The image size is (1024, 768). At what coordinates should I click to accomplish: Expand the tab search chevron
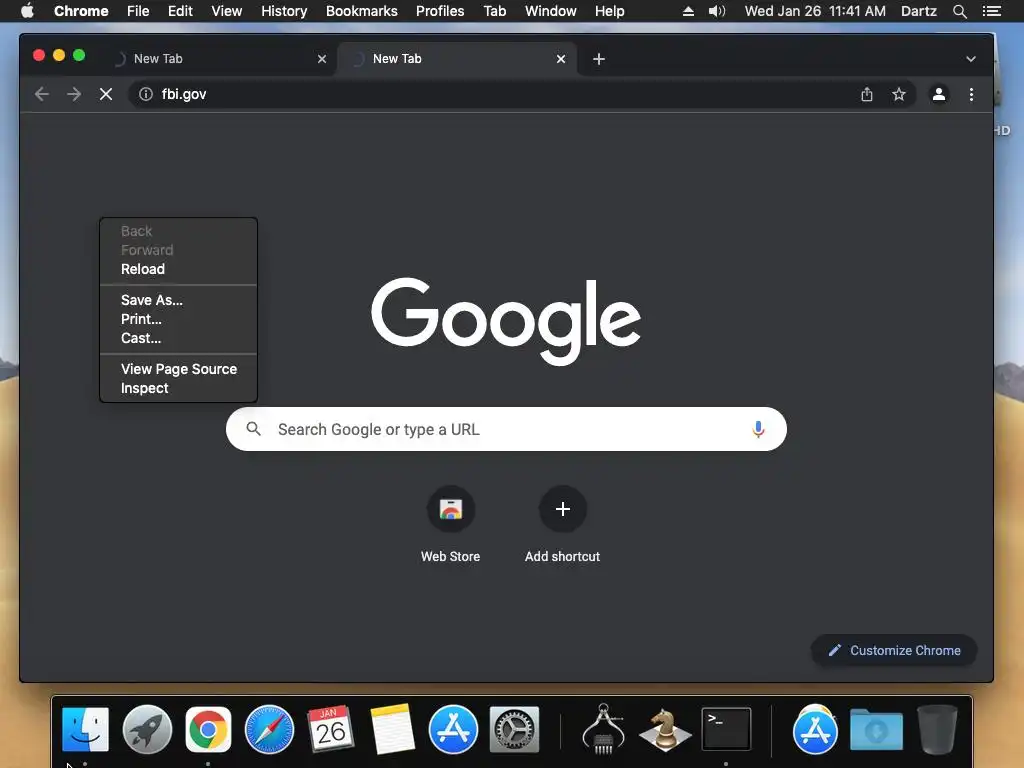click(x=971, y=59)
